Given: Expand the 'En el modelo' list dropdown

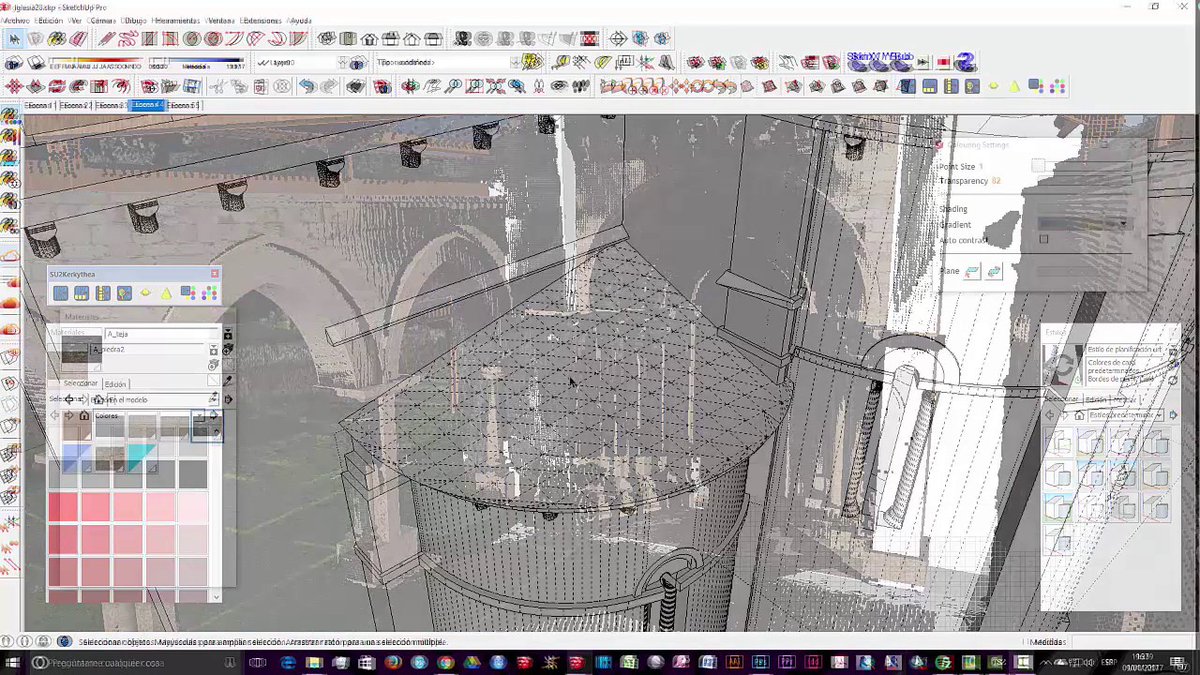Looking at the screenshot, I should point(213,399).
